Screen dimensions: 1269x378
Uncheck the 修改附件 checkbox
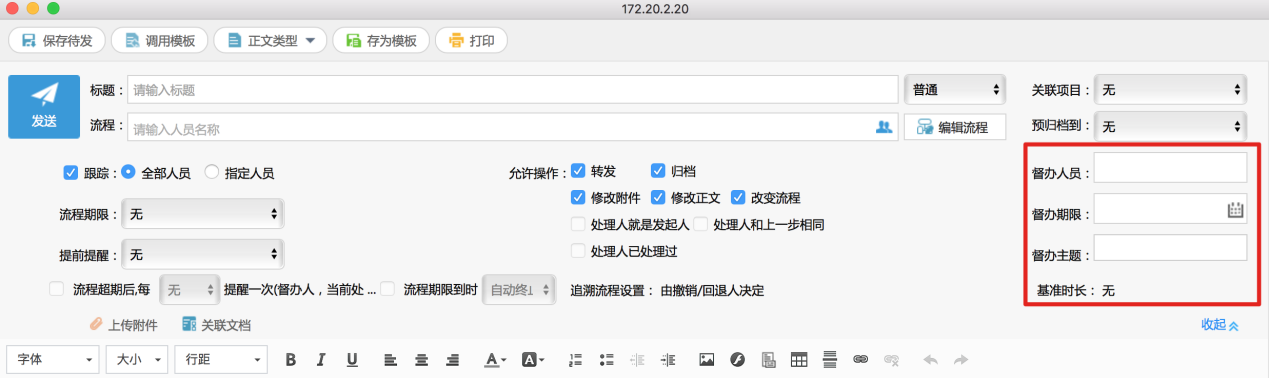pos(578,197)
